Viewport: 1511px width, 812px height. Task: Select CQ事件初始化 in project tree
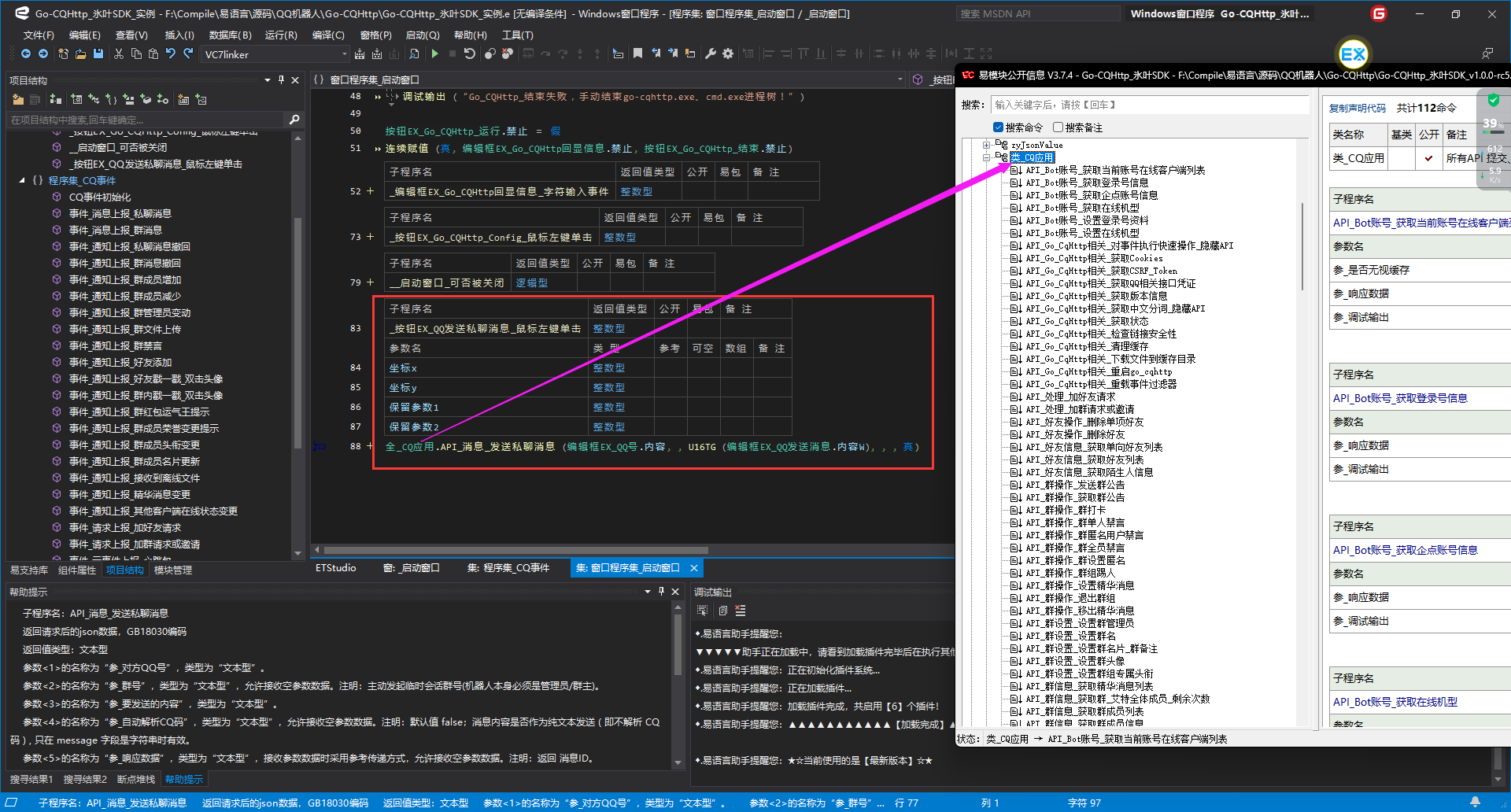100,197
